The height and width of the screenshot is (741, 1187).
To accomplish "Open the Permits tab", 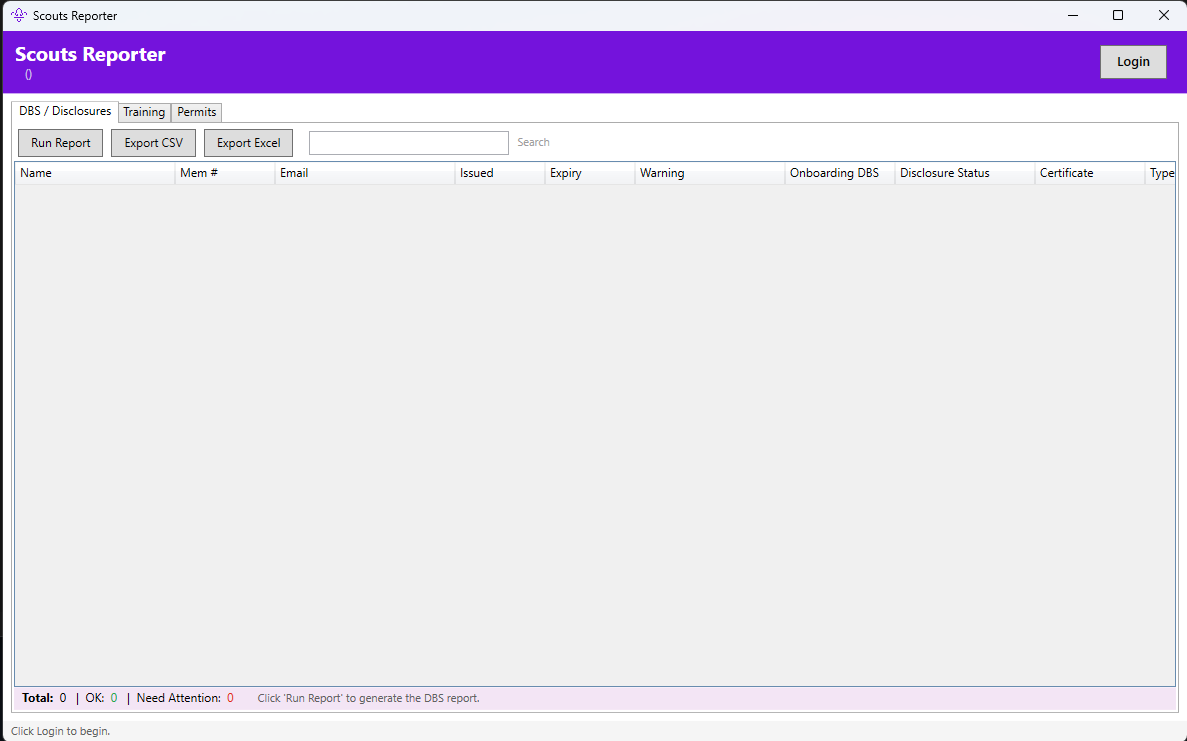I will 197,112.
